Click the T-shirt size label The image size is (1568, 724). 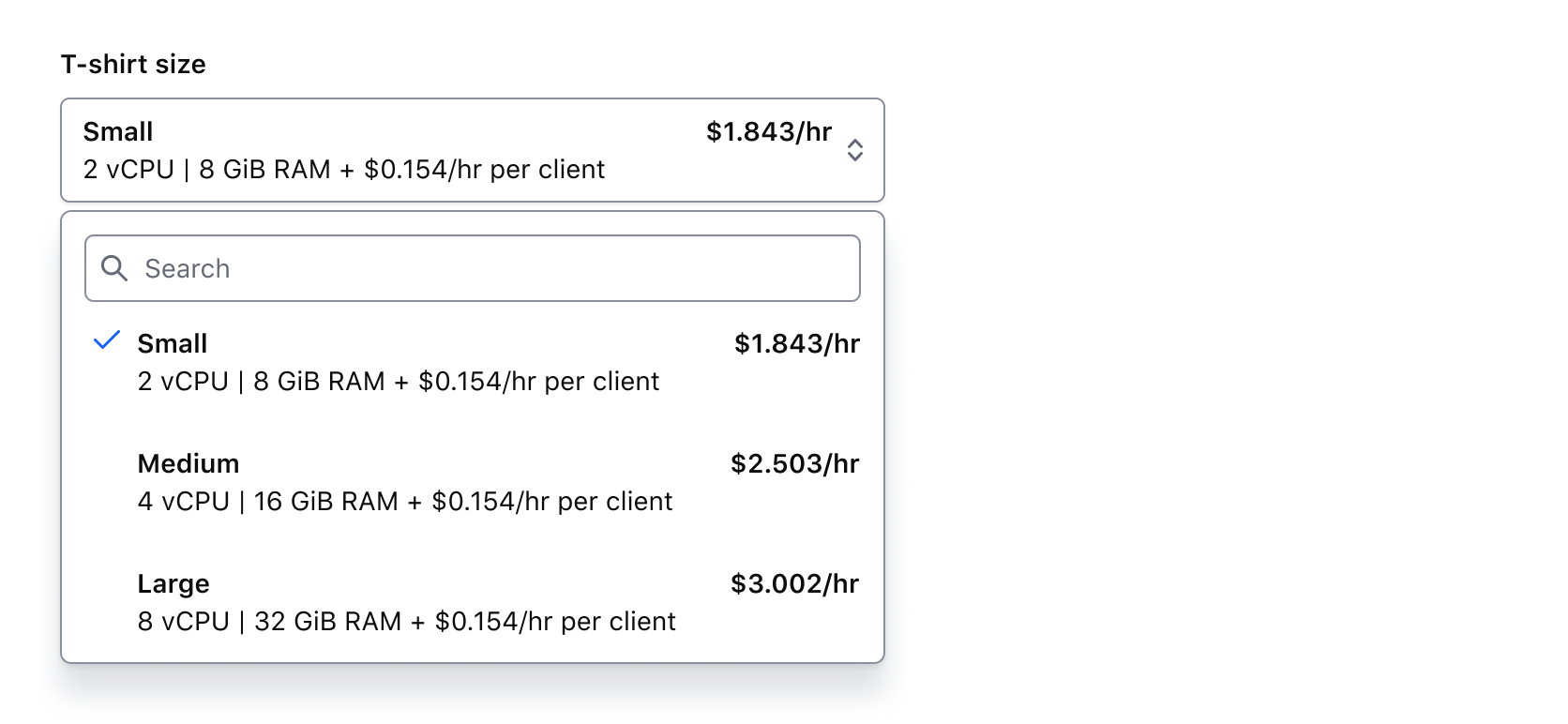133,64
